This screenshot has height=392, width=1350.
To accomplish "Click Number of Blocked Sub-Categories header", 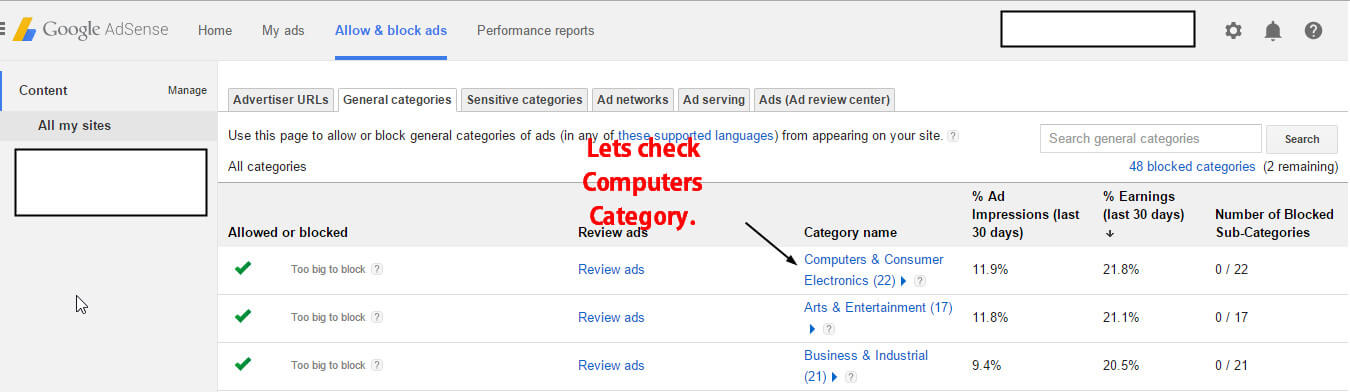I will click(1275, 223).
